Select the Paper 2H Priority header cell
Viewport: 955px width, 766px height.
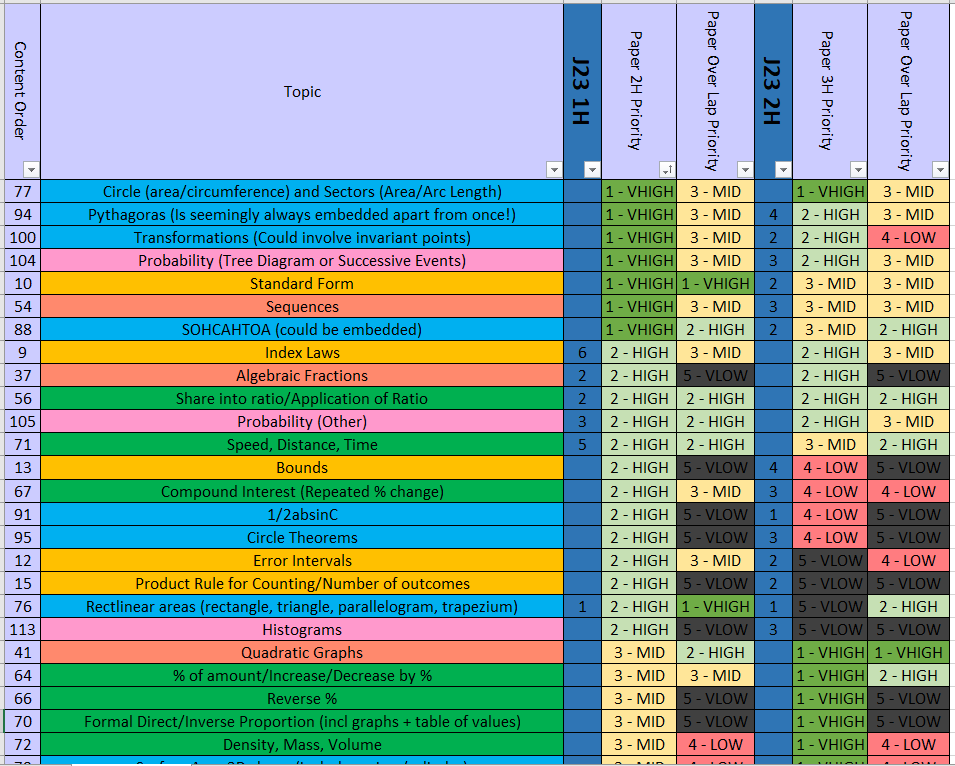(639, 91)
